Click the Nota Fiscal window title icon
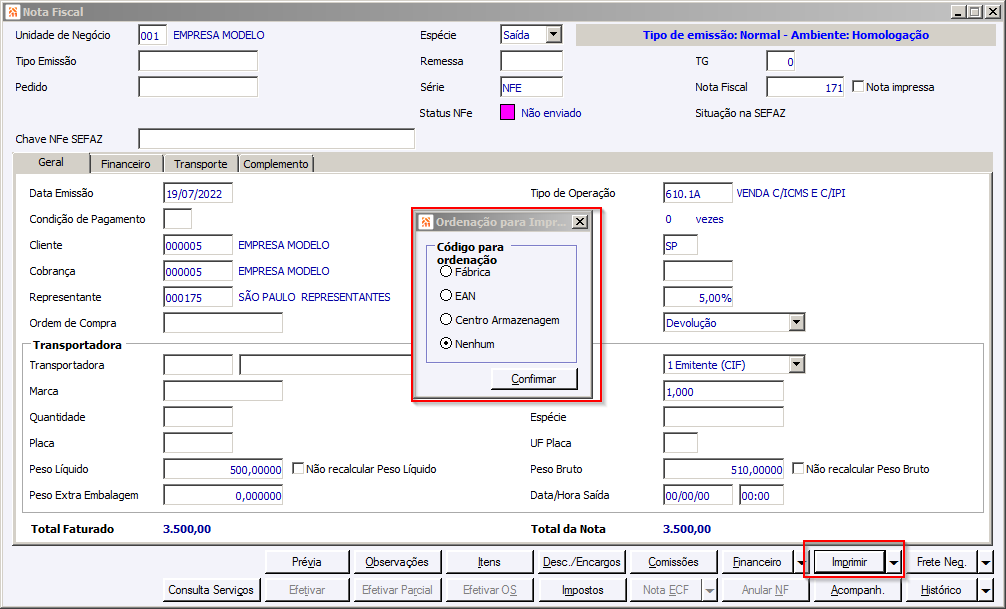Viewport: 1006px width, 609px height. pyautogui.click(x=12, y=12)
